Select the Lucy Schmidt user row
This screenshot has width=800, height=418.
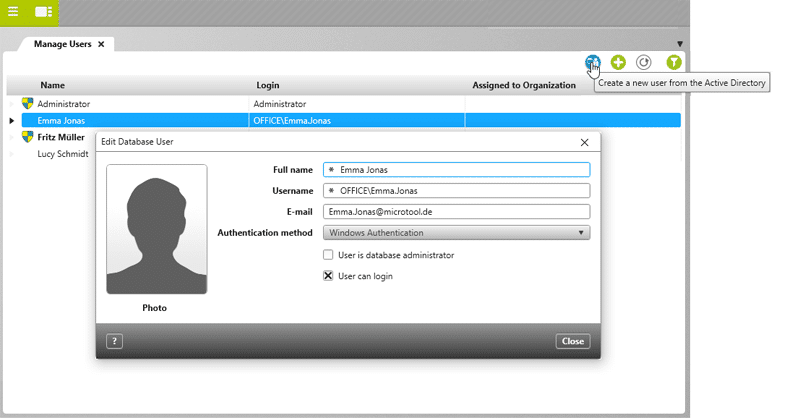point(62,154)
